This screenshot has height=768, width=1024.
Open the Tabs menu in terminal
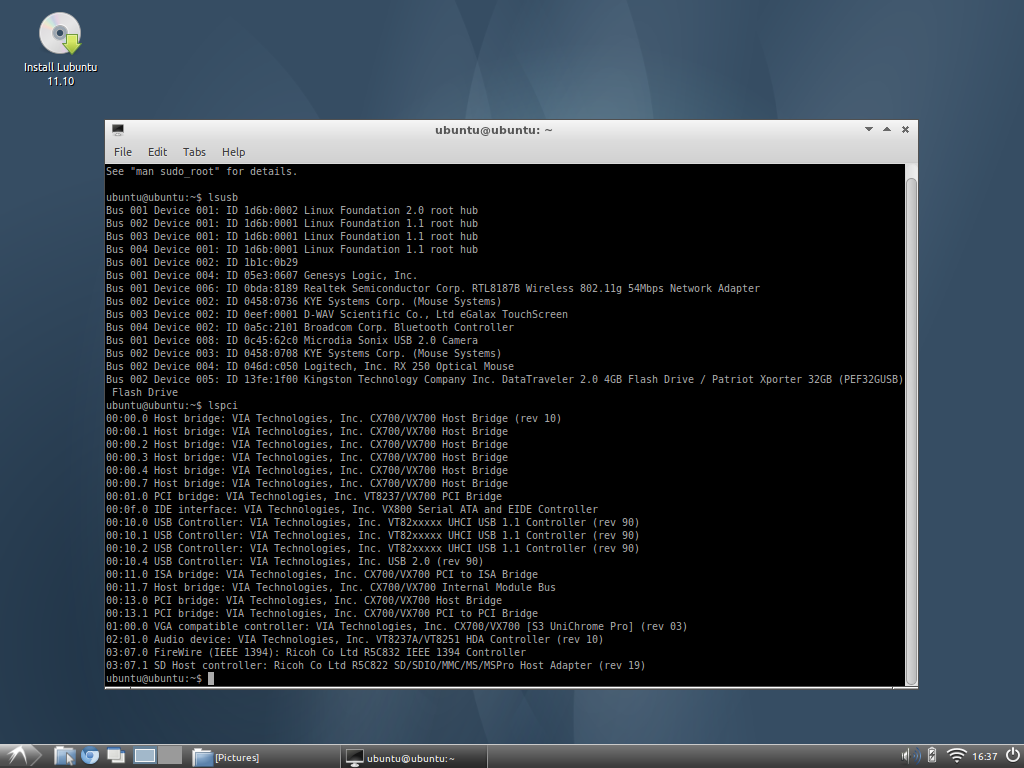click(194, 152)
